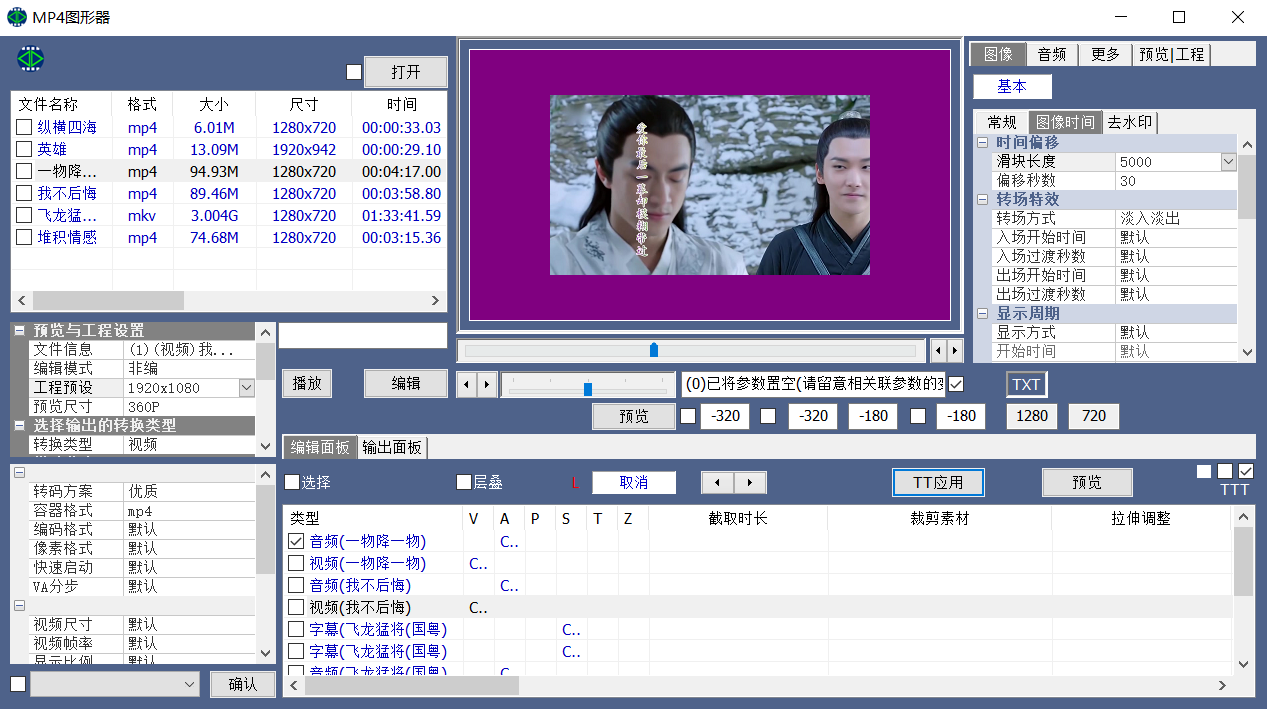Click the 预览 button beside TT应用
This screenshot has height=709, width=1267.
coord(1087,482)
